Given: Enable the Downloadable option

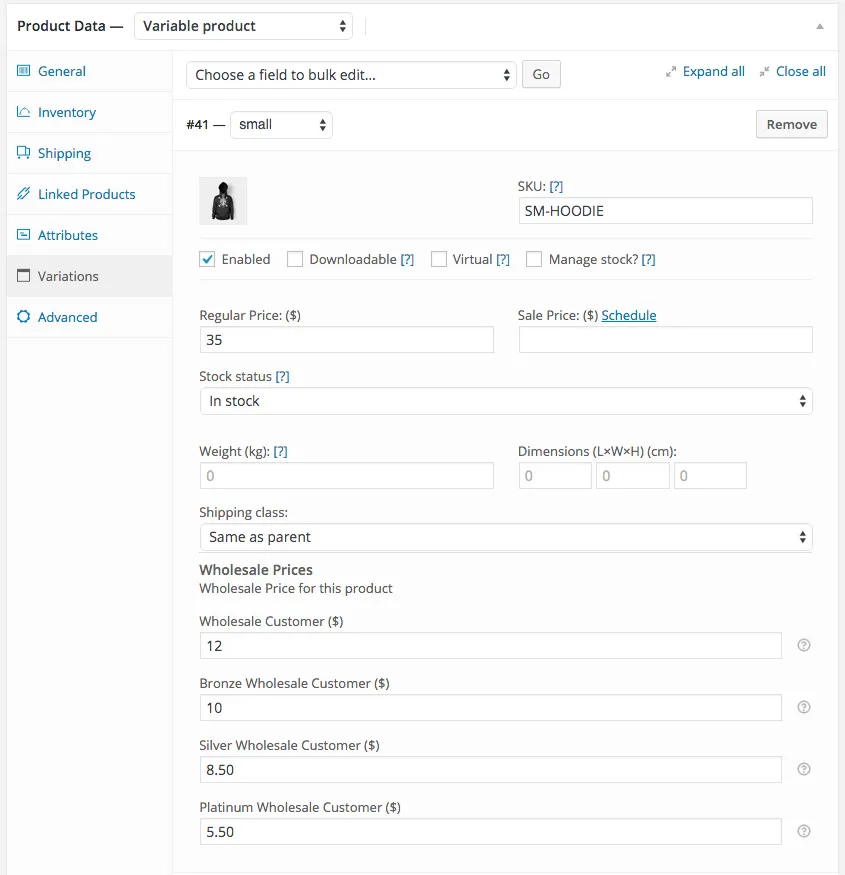Looking at the screenshot, I should coord(295,259).
